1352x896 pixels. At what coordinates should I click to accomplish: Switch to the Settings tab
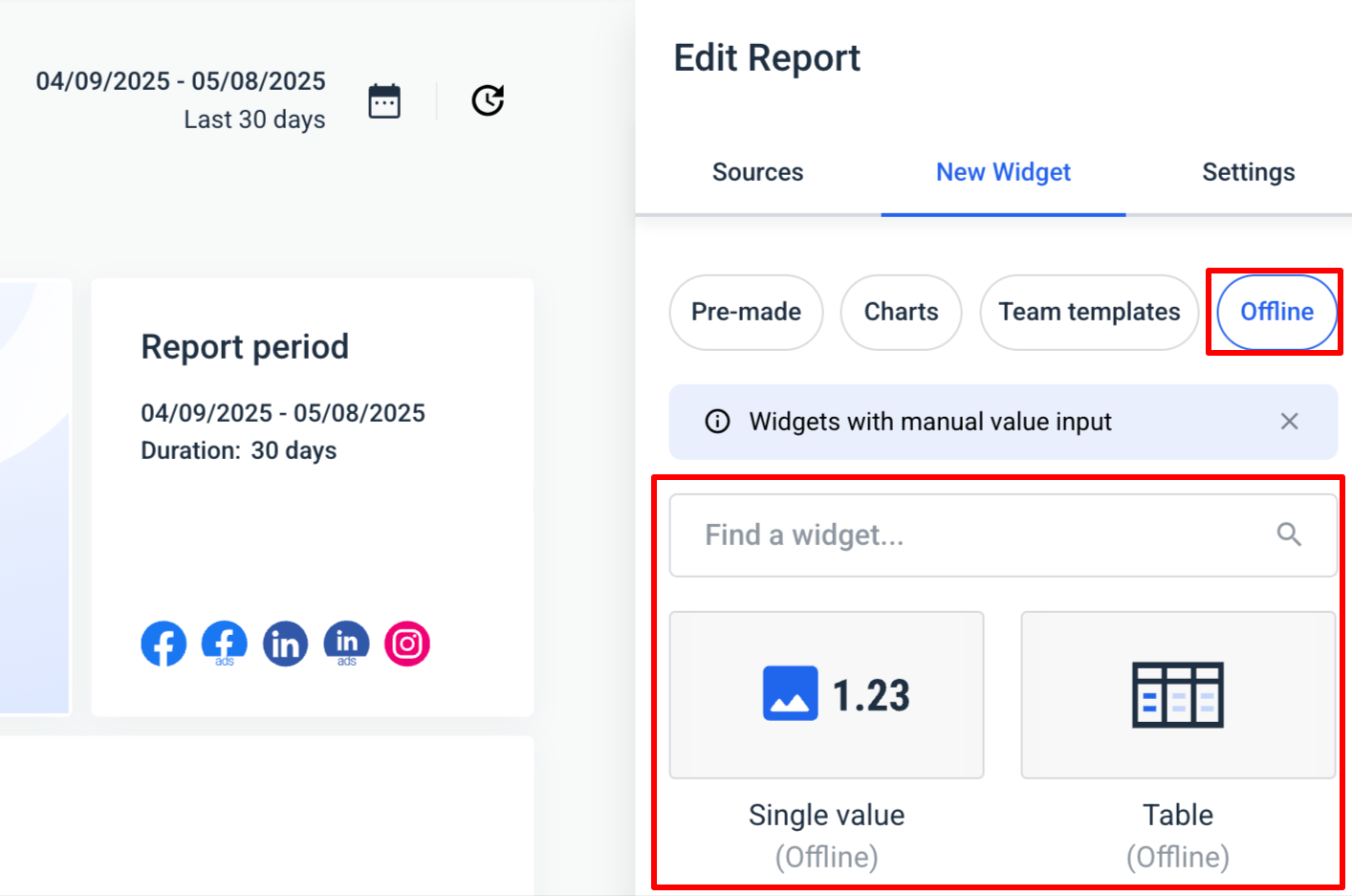(1248, 172)
